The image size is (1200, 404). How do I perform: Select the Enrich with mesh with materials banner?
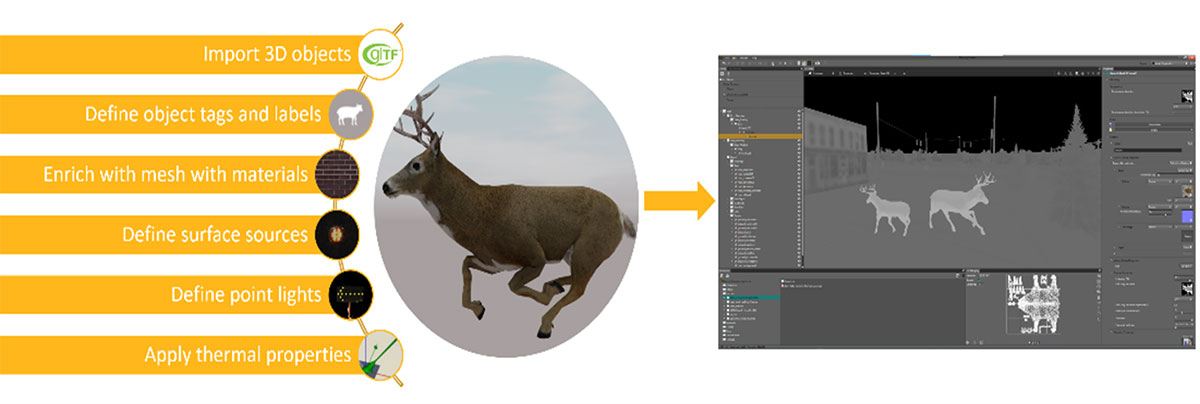point(160,175)
